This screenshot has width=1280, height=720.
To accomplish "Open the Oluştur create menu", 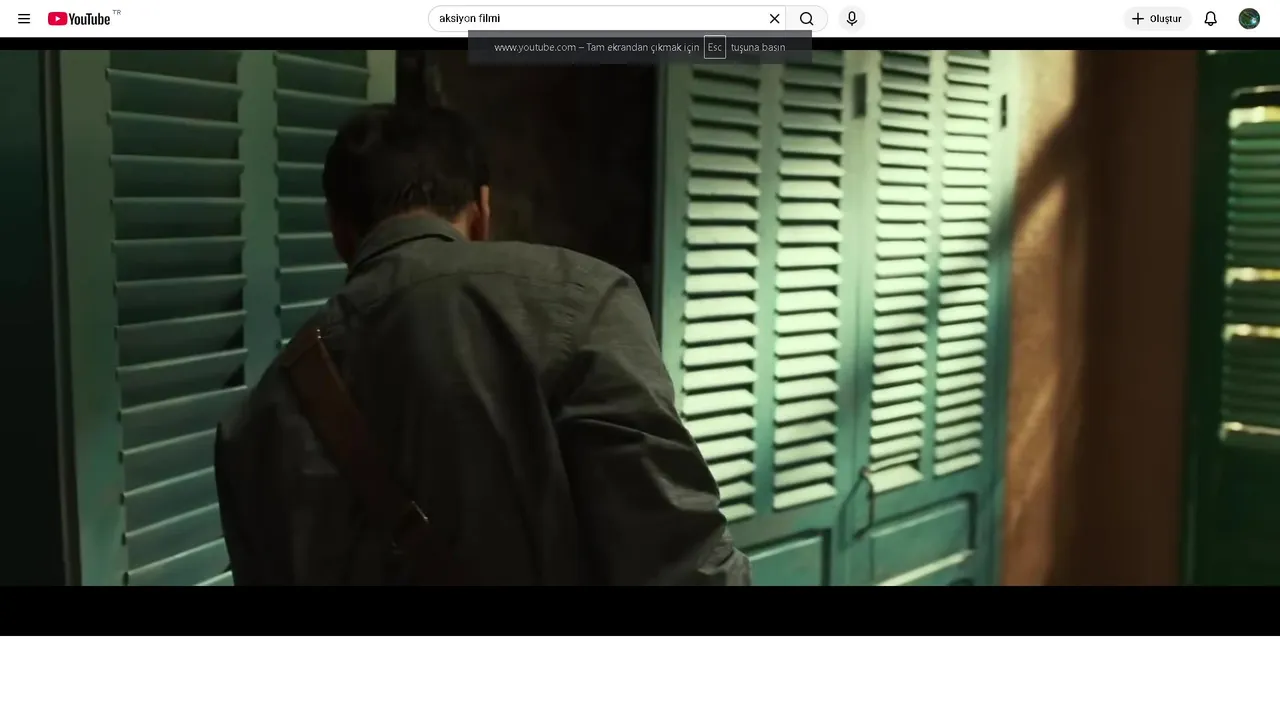I will point(1157,19).
